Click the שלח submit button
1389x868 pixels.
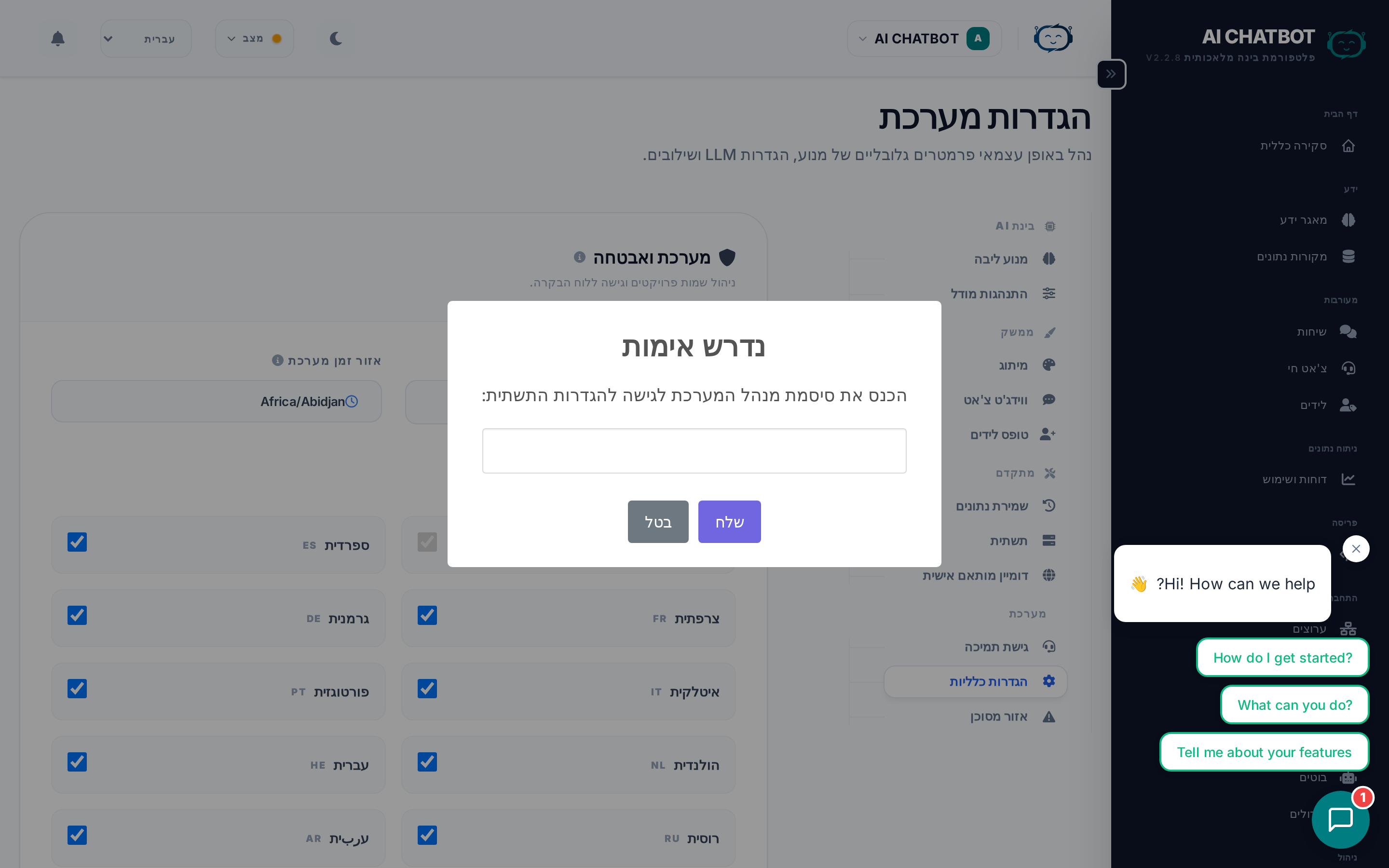[729, 522]
